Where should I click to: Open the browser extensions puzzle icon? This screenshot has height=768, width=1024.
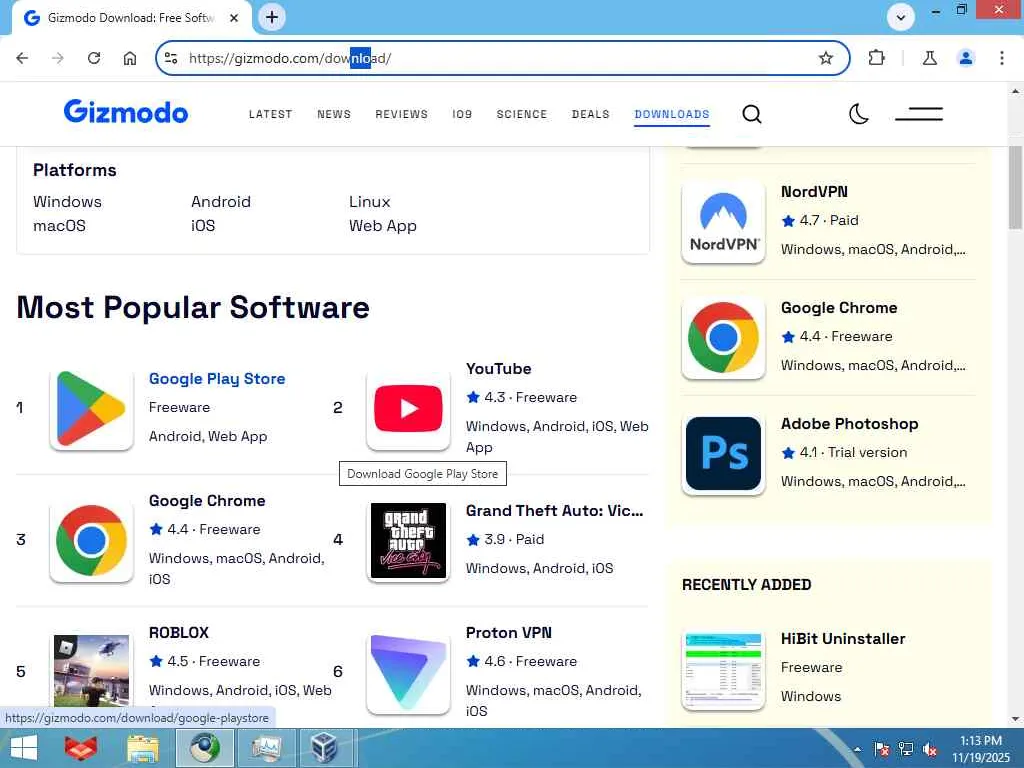[876, 58]
